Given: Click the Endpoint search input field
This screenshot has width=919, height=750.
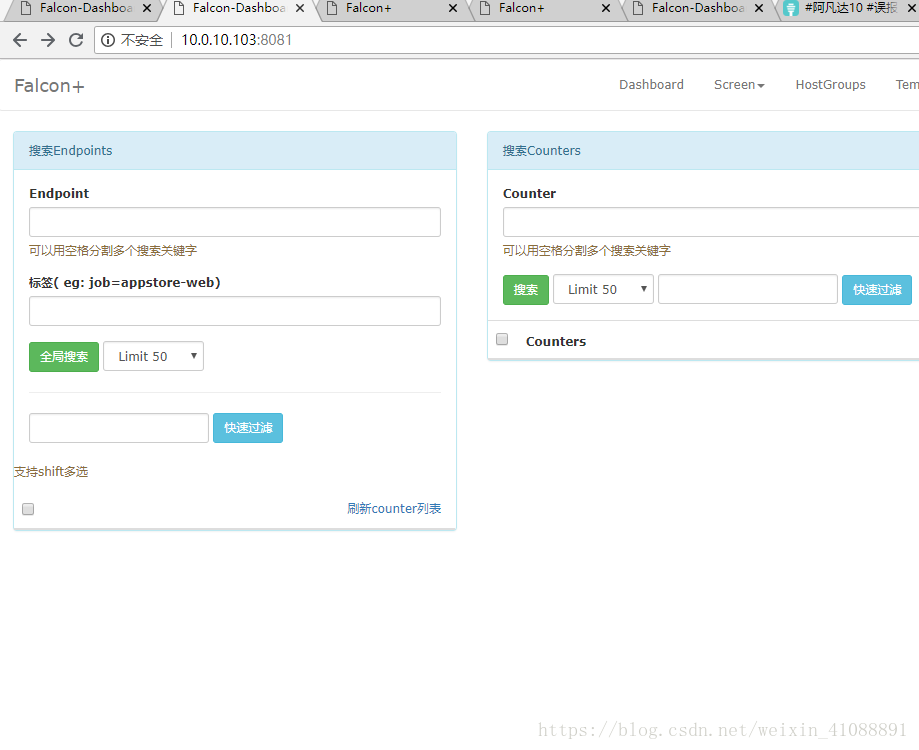Looking at the screenshot, I should click(235, 222).
